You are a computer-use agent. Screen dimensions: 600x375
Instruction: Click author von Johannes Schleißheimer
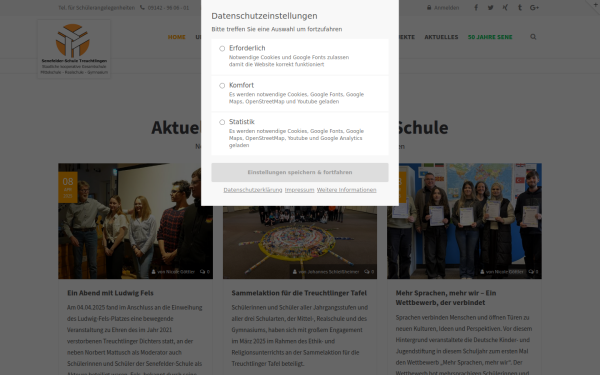pyautogui.click(x=326, y=272)
